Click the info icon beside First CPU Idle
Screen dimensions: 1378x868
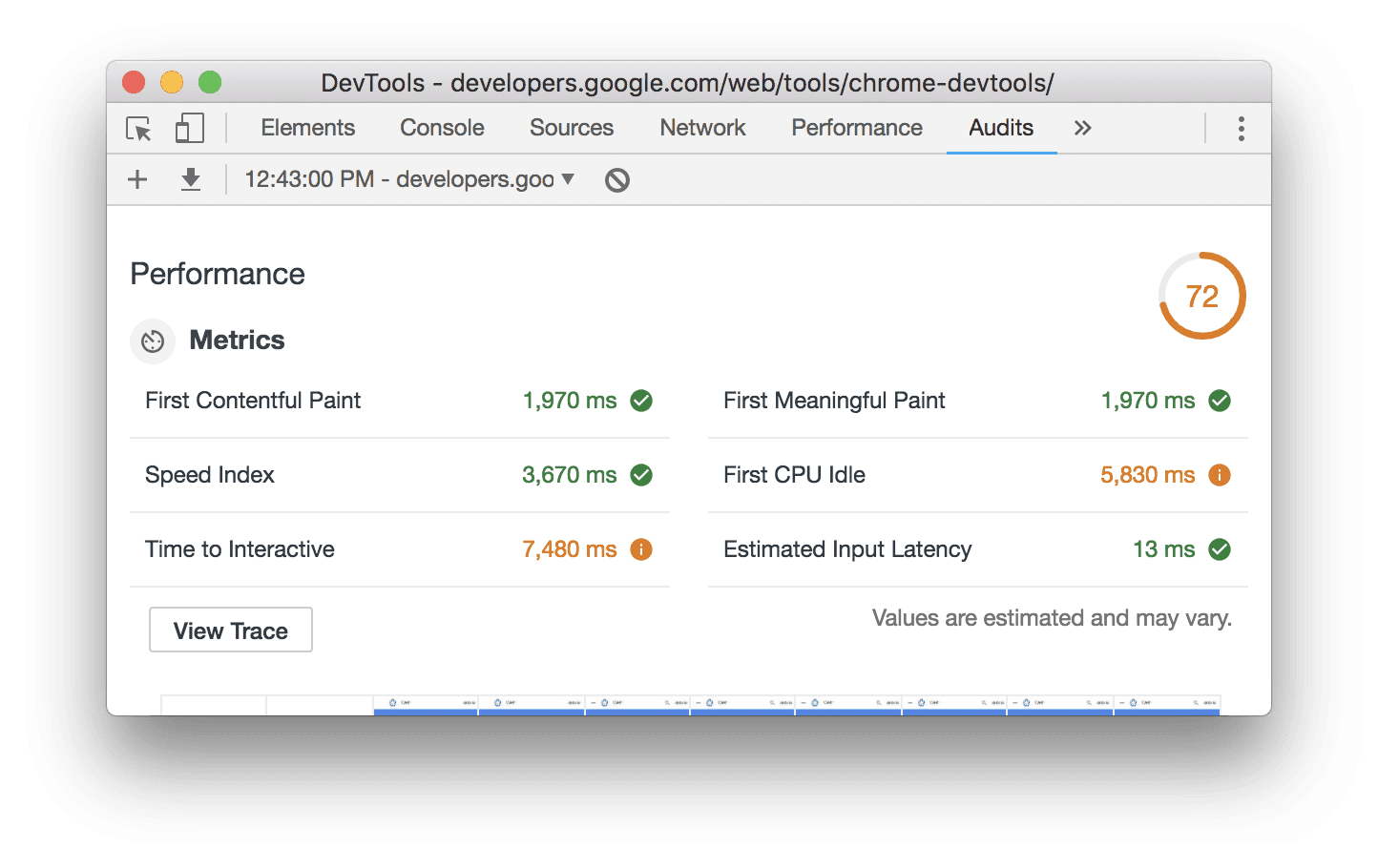tap(1220, 475)
